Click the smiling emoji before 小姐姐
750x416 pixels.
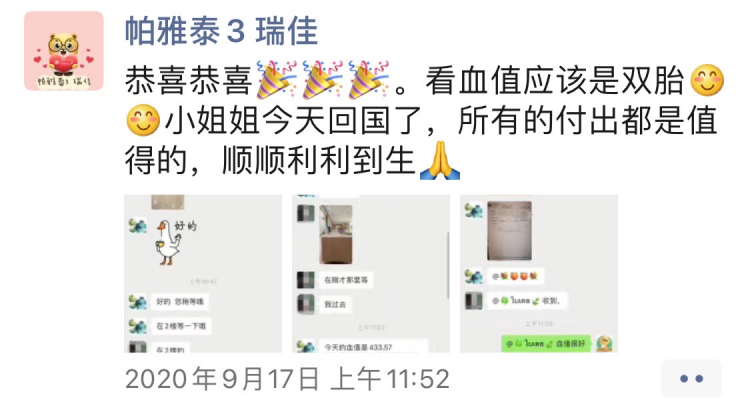pyautogui.click(x=143, y=120)
